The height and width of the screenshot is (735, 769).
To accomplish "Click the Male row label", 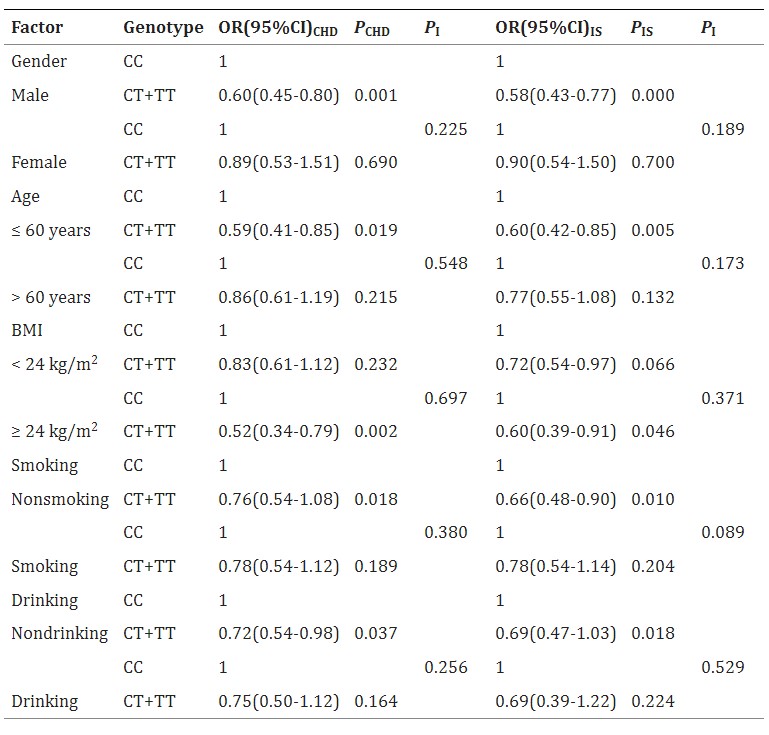I will pos(31,96).
